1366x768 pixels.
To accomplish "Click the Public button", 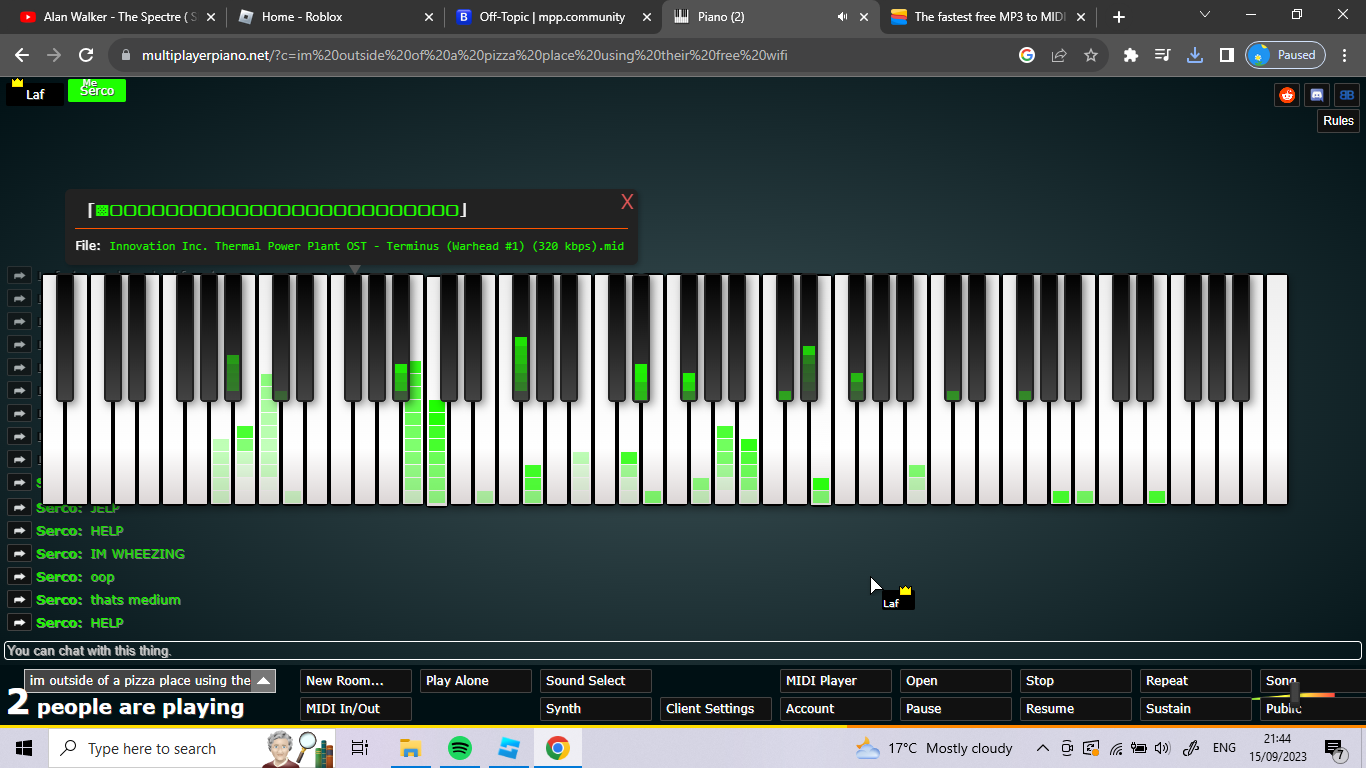I will coord(1313,709).
